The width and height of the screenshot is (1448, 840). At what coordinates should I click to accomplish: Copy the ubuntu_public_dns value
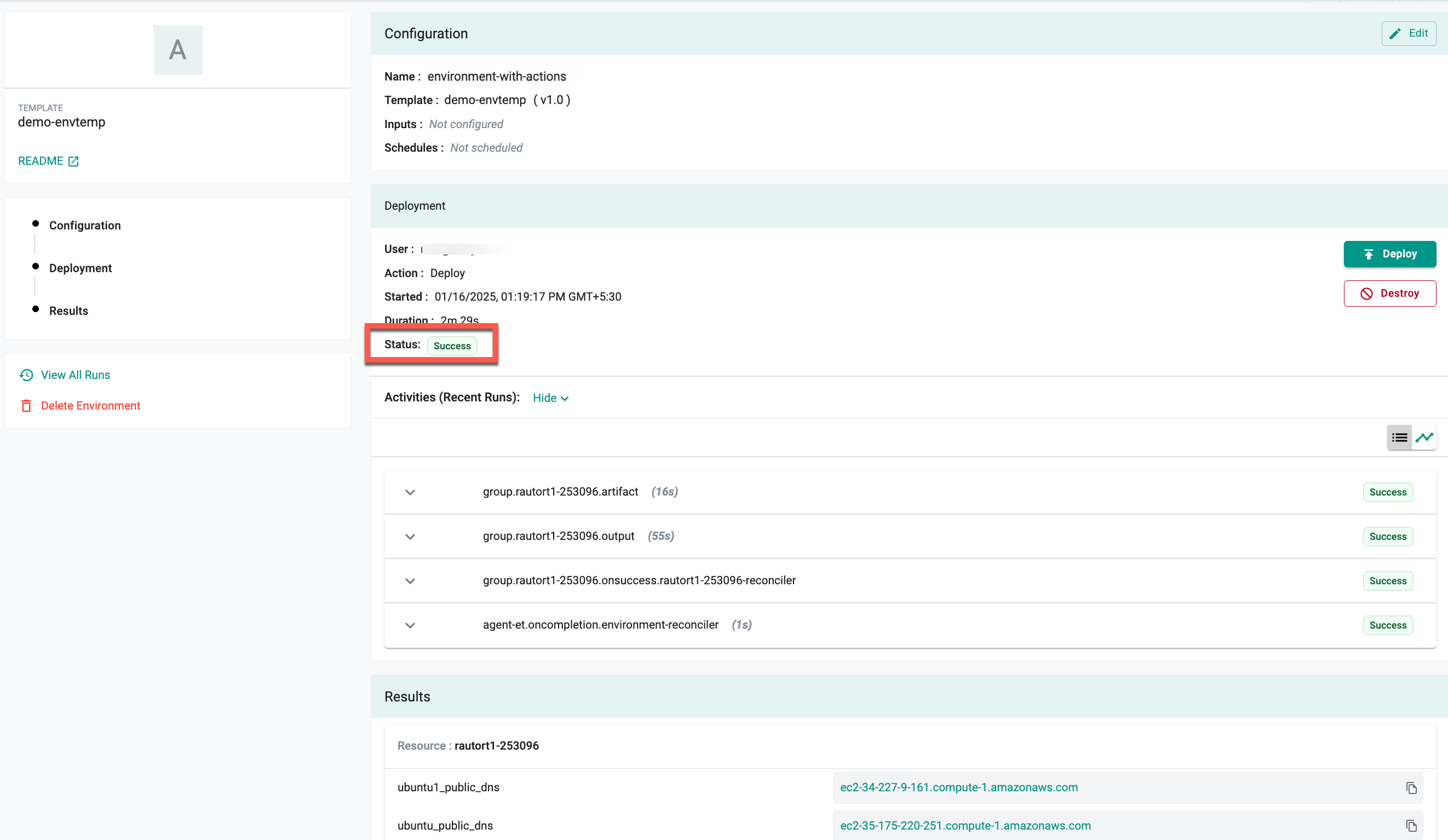tap(1411, 826)
